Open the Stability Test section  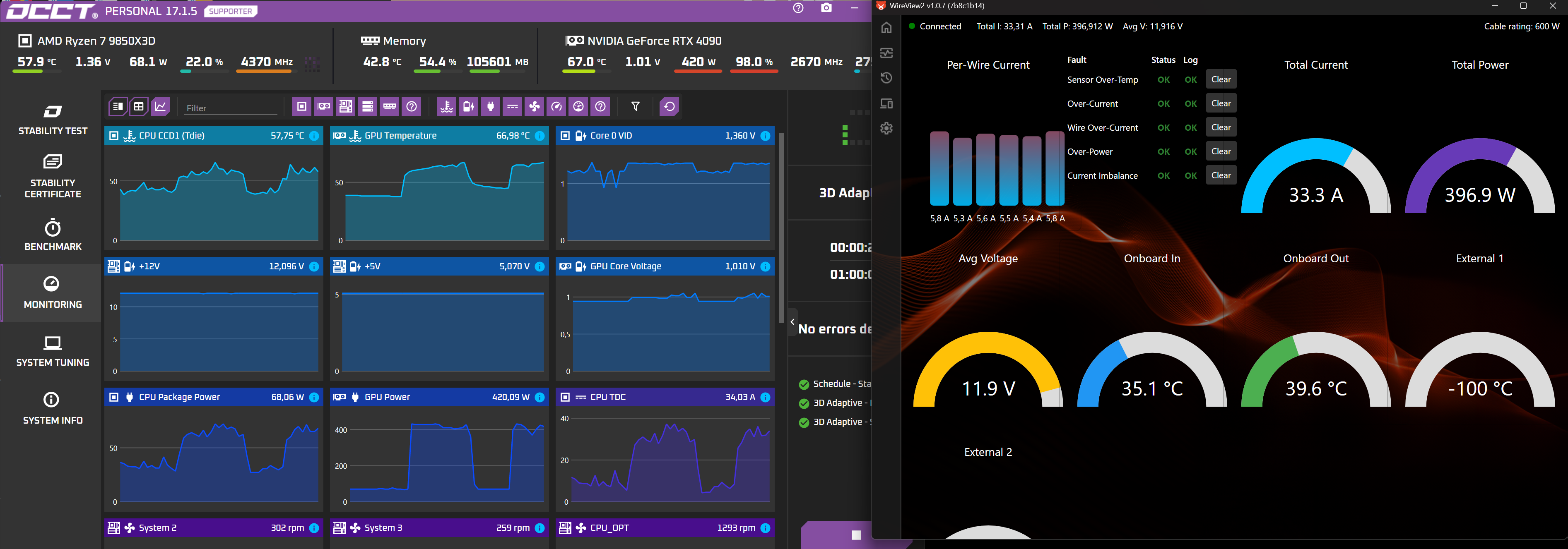(x=52, y=119)
